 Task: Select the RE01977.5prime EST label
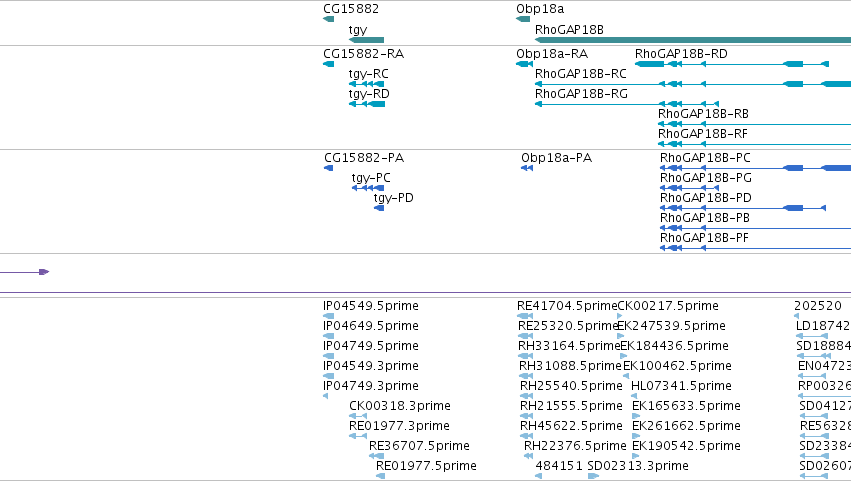[426, 466]
